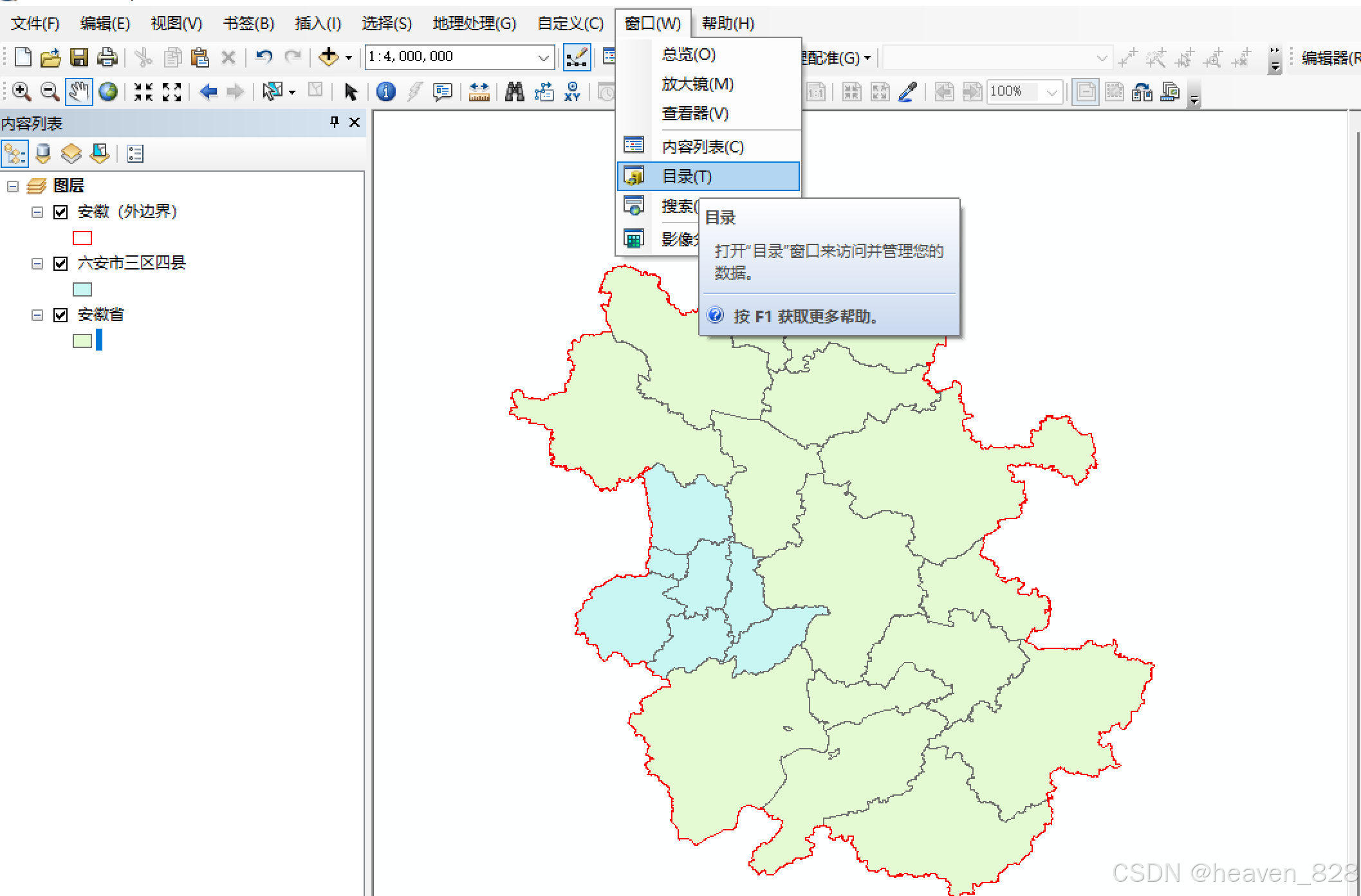Click the Full Extent globe icon
The height and width of the screenshot is (896, 1361).
[107, 92]
